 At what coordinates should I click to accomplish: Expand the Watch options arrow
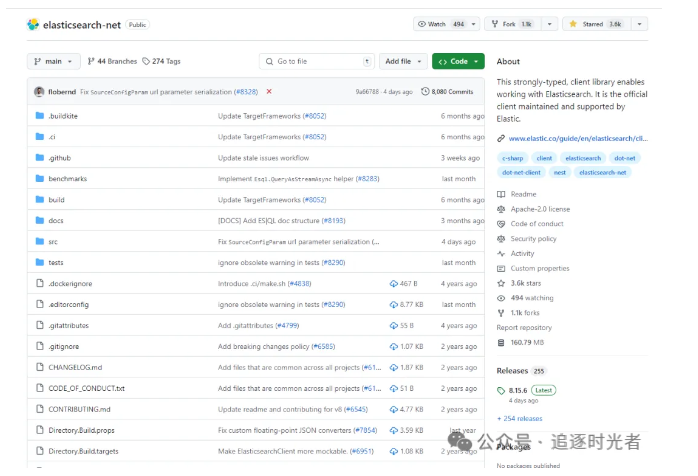473,24
